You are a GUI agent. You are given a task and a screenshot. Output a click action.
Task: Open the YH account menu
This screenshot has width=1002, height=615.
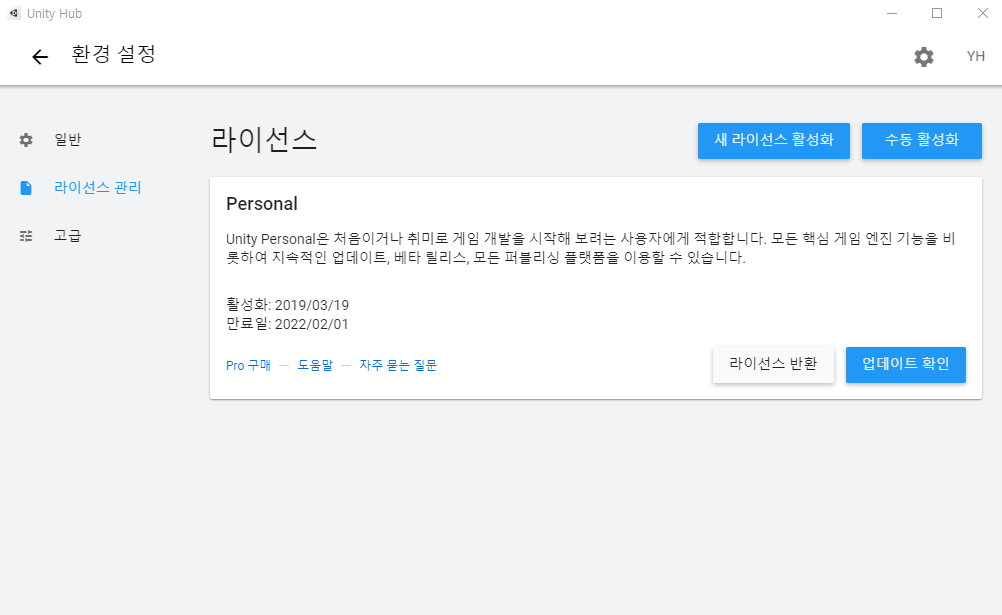coord(975,56)
